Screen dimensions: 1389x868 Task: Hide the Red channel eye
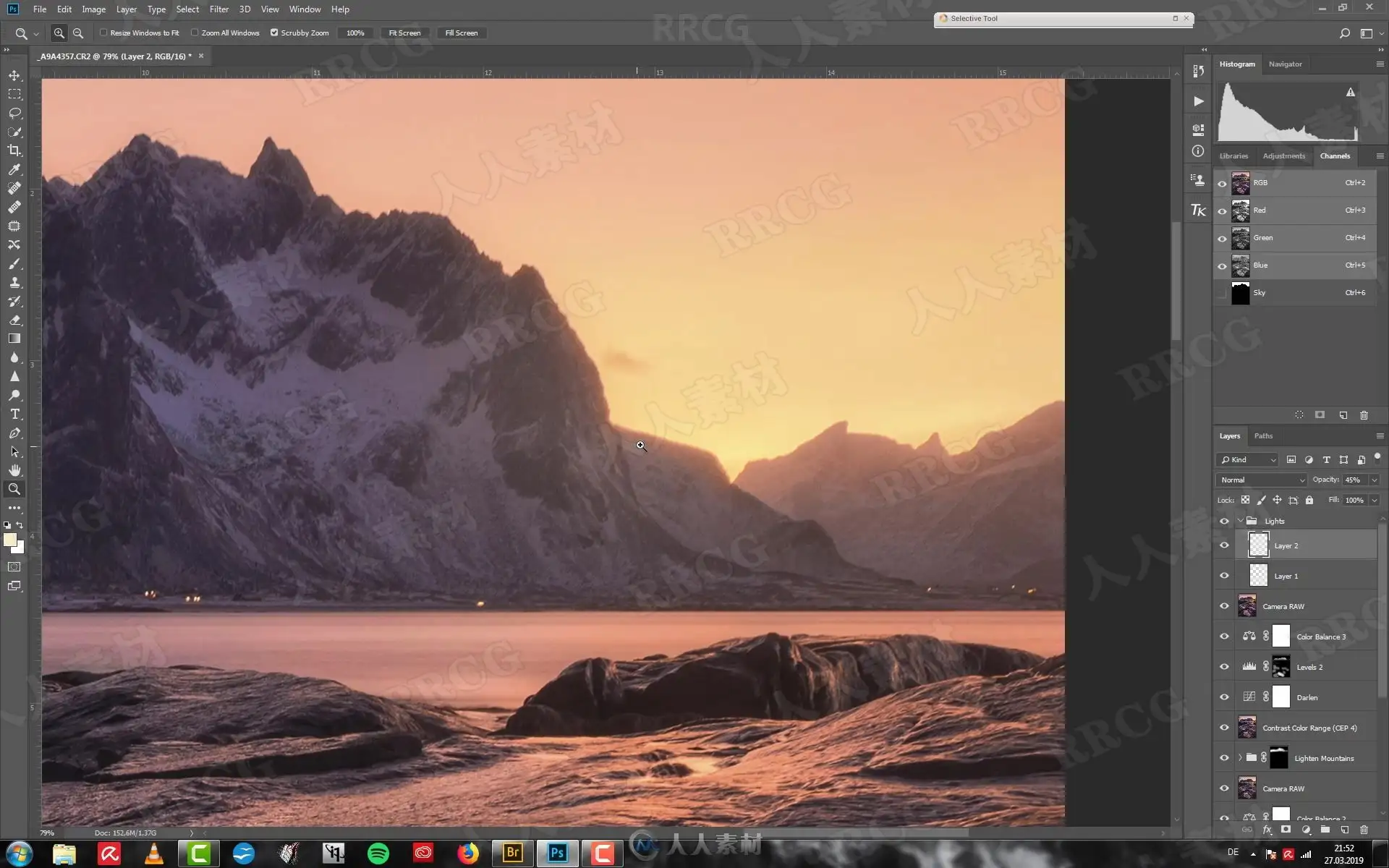[1223, 210]
